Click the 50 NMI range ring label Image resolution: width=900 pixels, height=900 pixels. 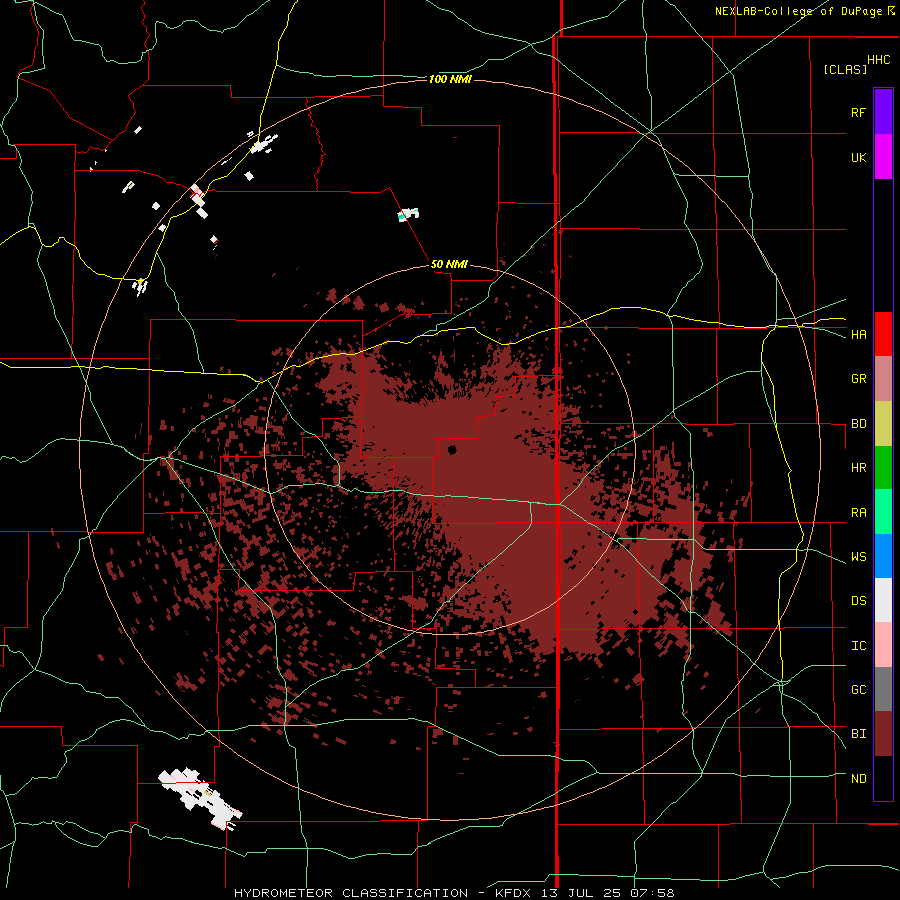(x=449, y=264)
